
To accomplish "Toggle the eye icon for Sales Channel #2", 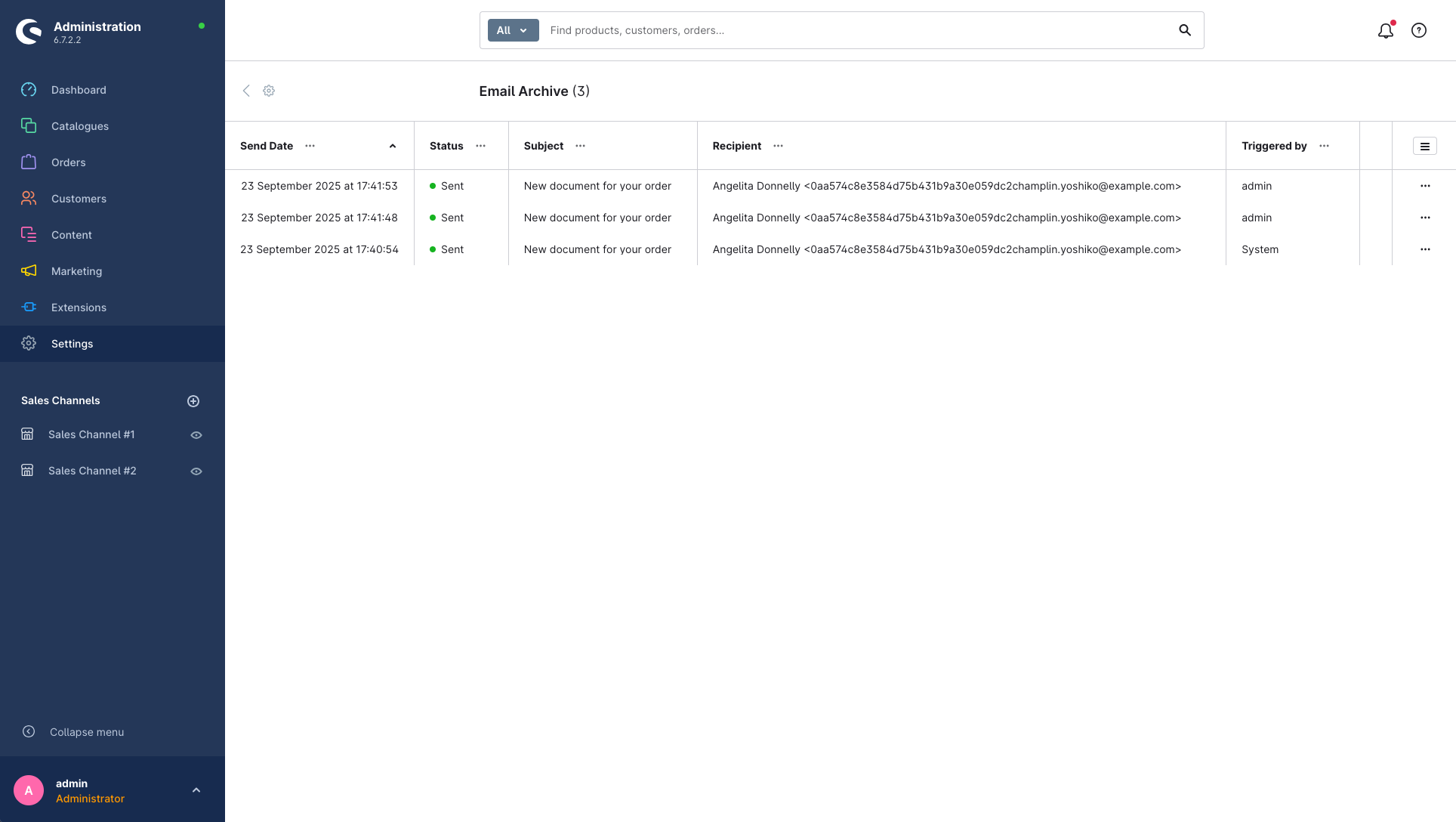I will [x=196, y=471].
